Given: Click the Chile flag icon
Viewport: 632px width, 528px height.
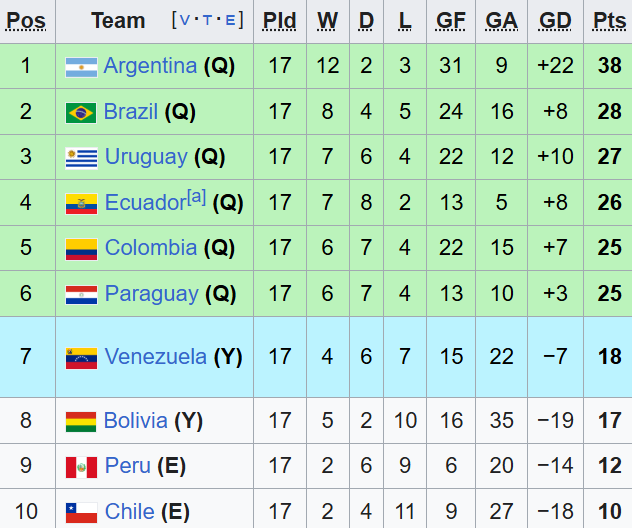Looking at the screenshot, I should point(81,512).
